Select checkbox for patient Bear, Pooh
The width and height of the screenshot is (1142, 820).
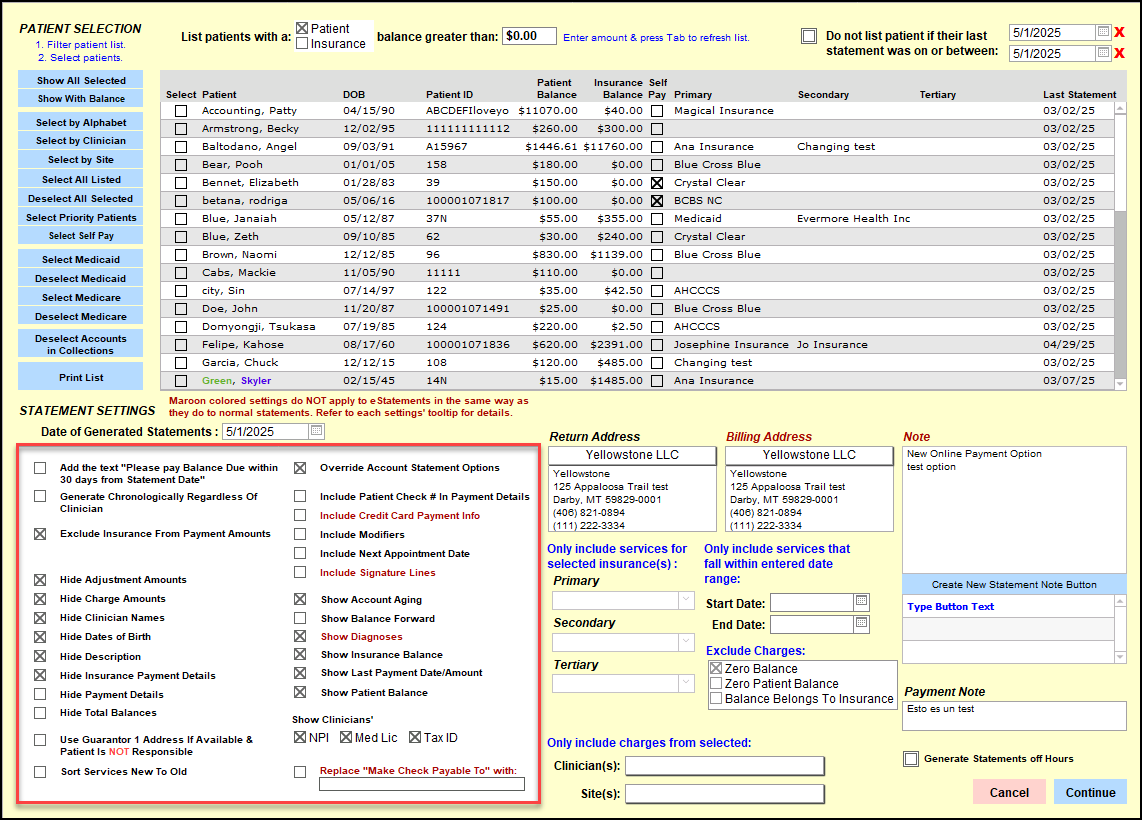(181, 165)
